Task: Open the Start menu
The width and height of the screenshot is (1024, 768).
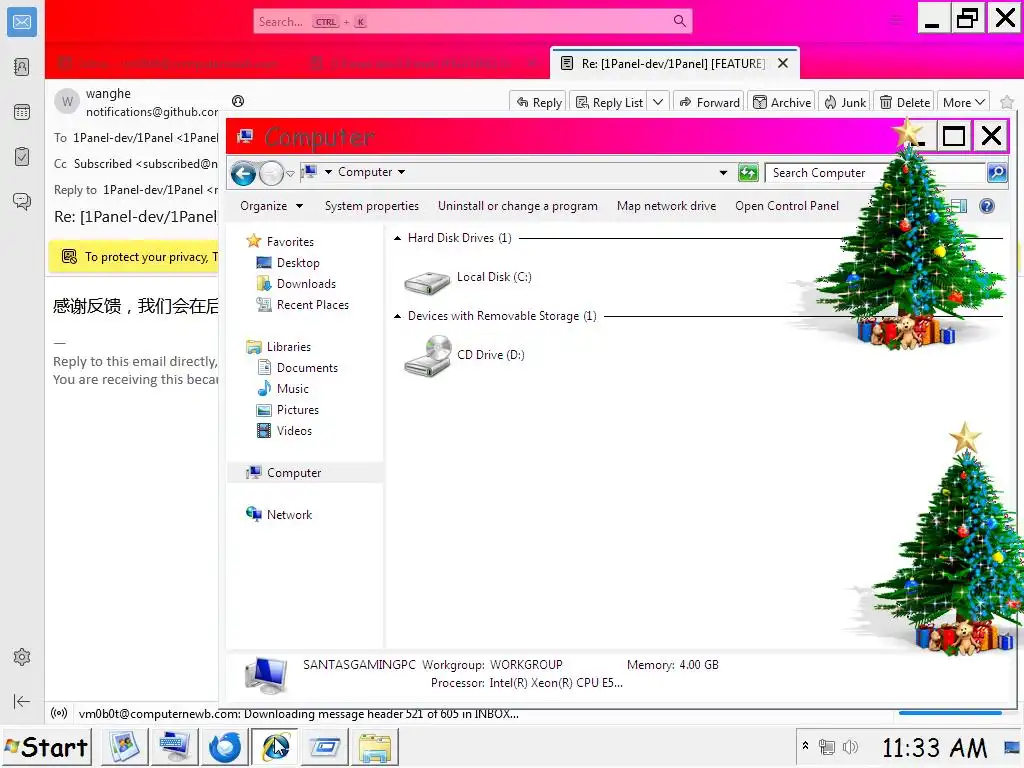Action: pyautogui.click(x=46, y=747)
